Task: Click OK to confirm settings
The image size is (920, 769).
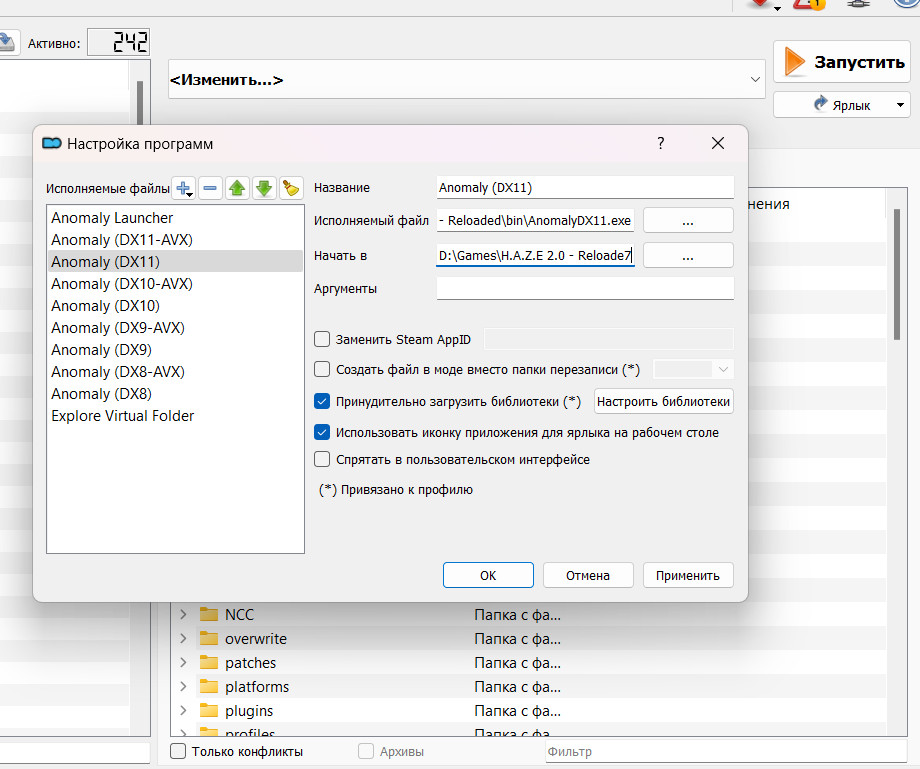Action: [x=488, y=575]
